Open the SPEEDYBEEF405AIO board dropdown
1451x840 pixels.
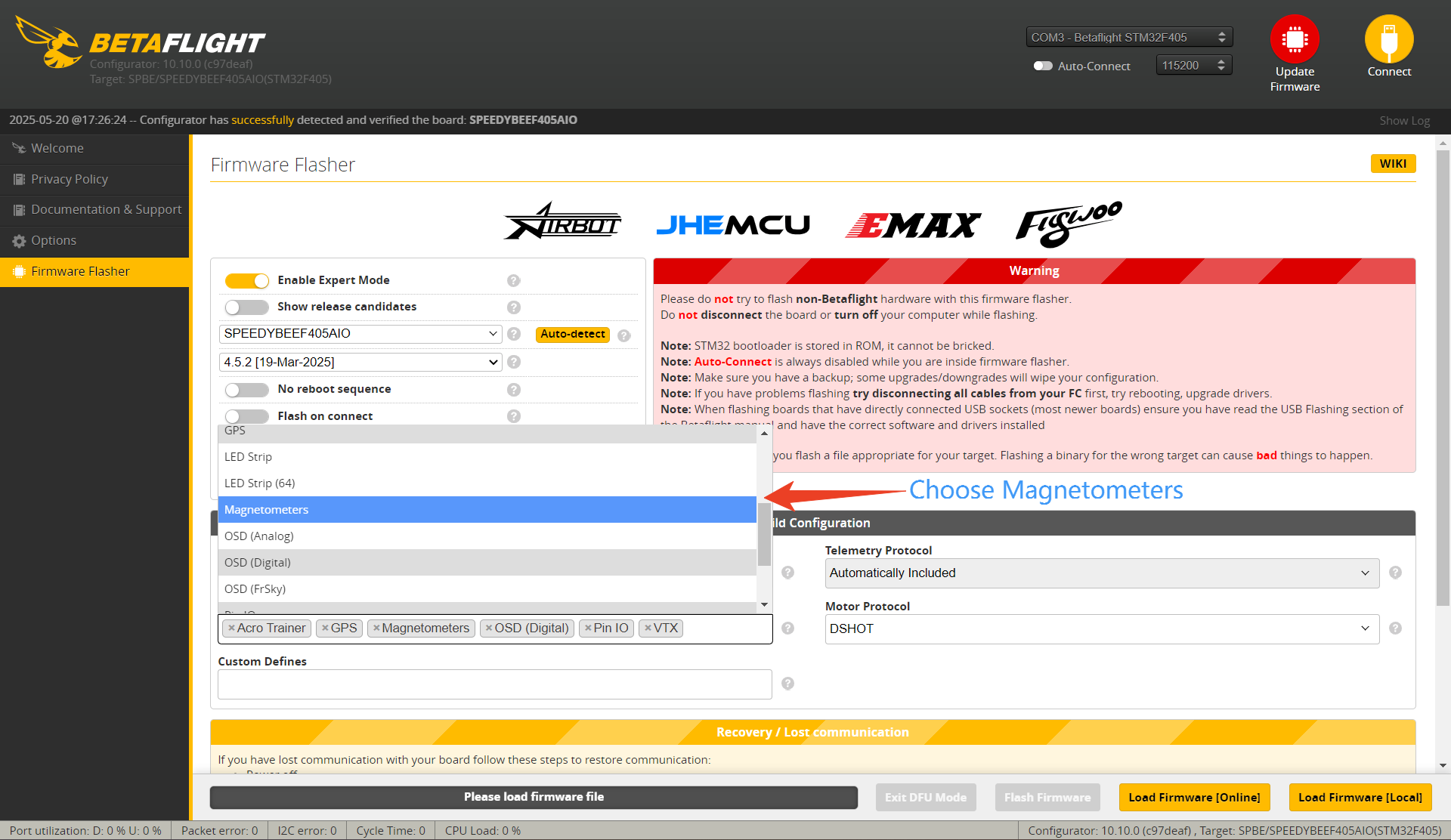[360, 334]
